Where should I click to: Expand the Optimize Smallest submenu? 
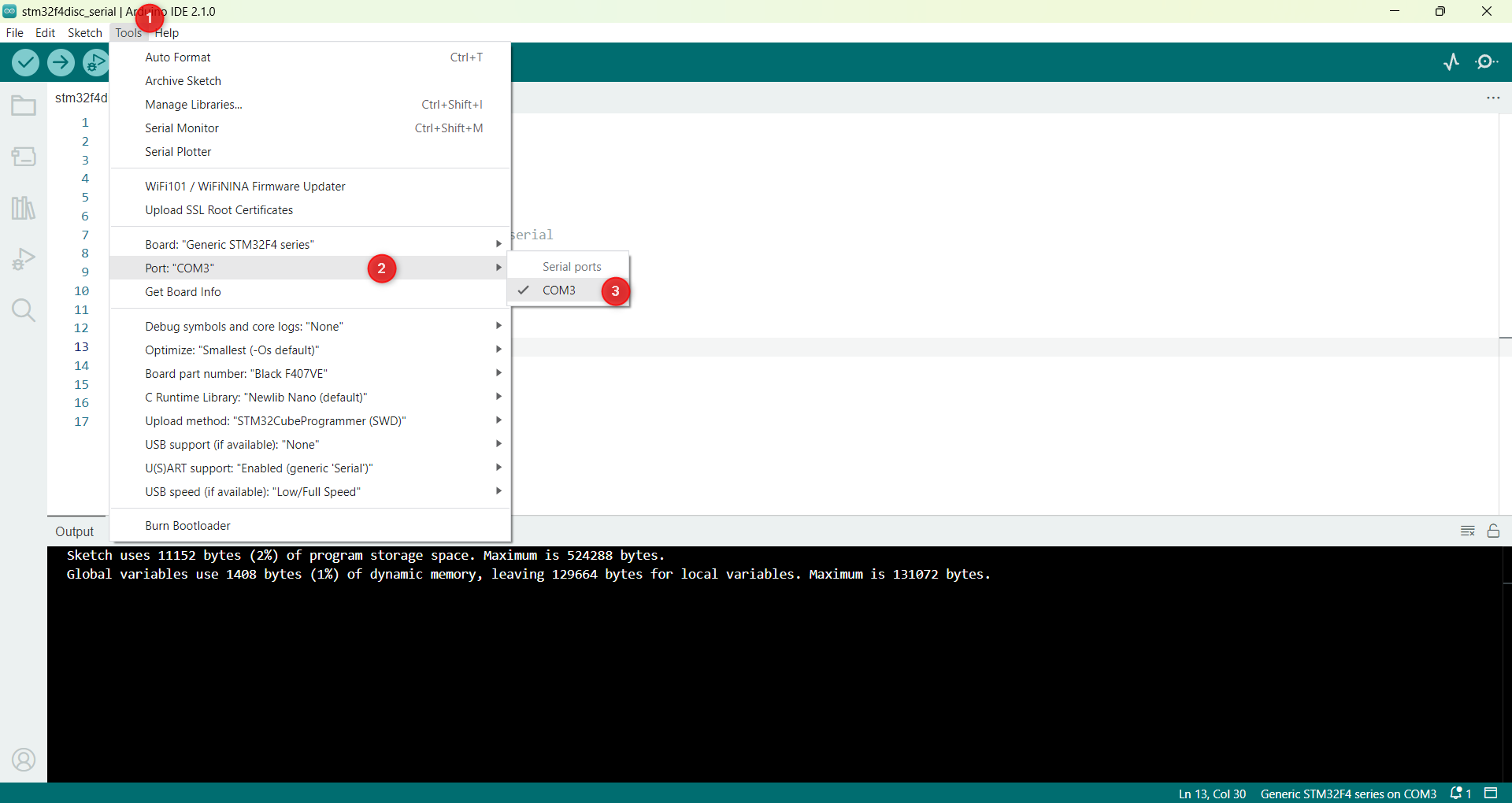tap(310, 350)
